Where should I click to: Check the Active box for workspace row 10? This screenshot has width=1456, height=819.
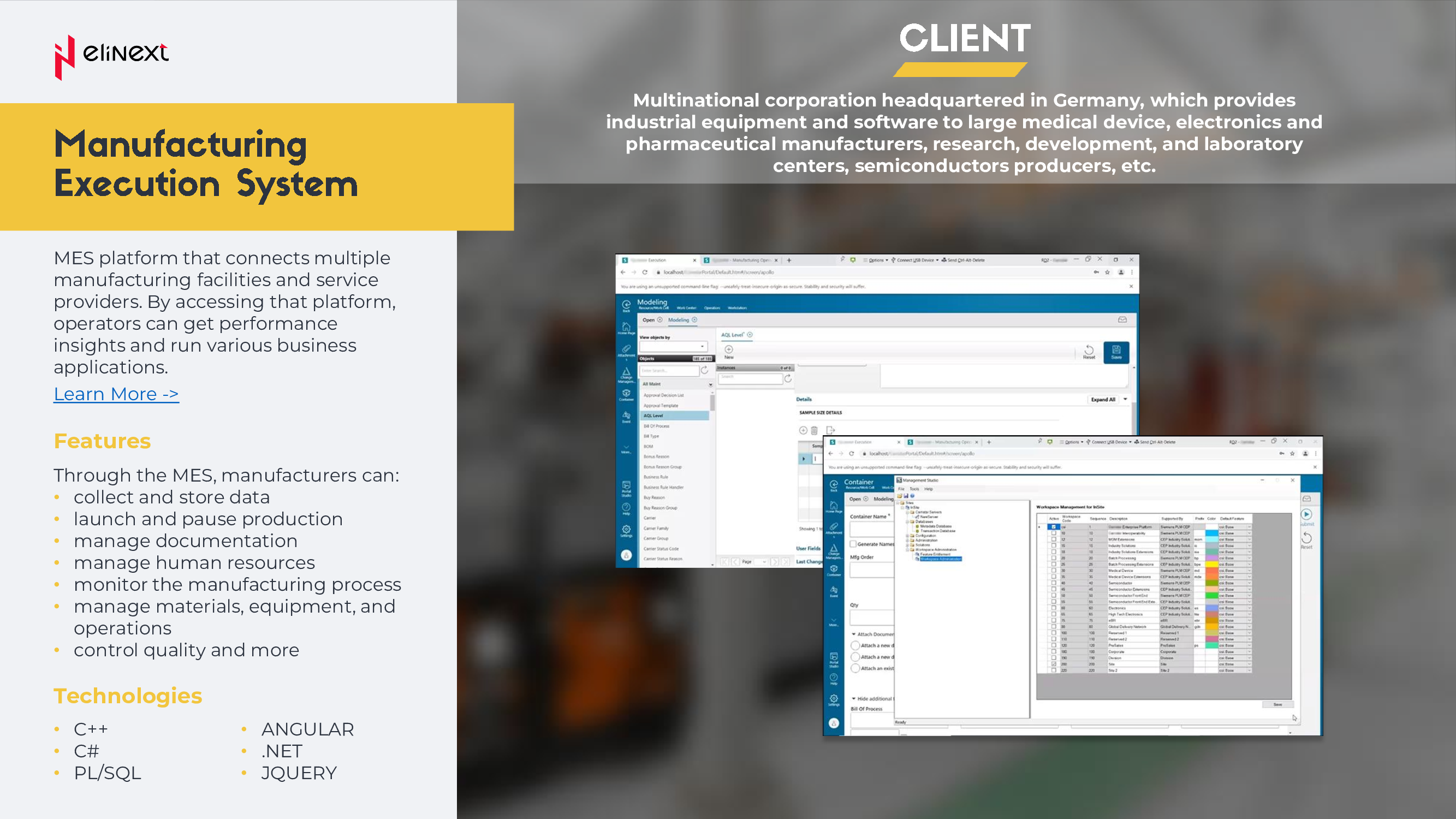[1054, 533]
